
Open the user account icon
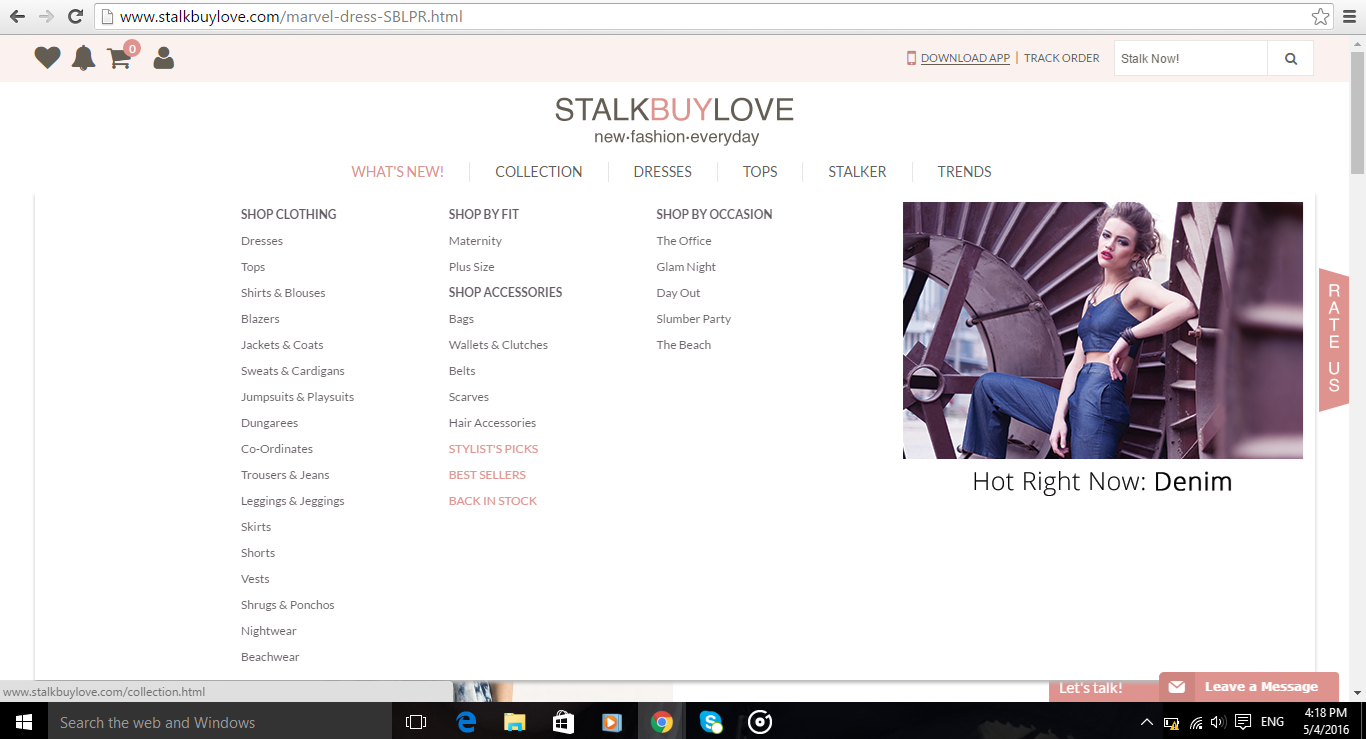164,58
